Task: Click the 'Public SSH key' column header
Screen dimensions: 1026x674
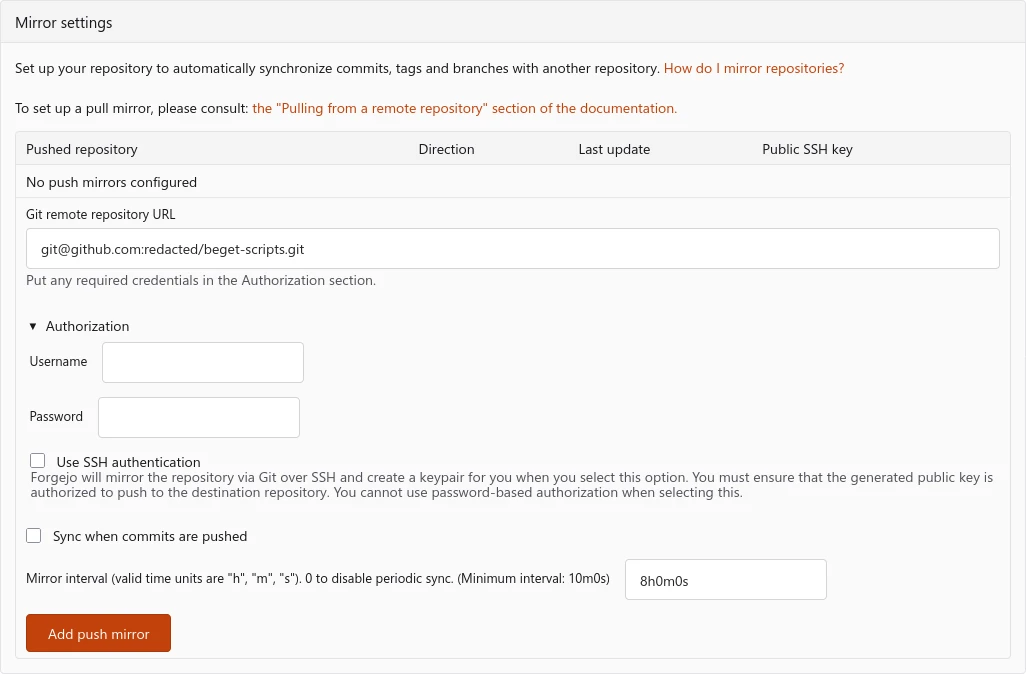Action: point(807,149)
